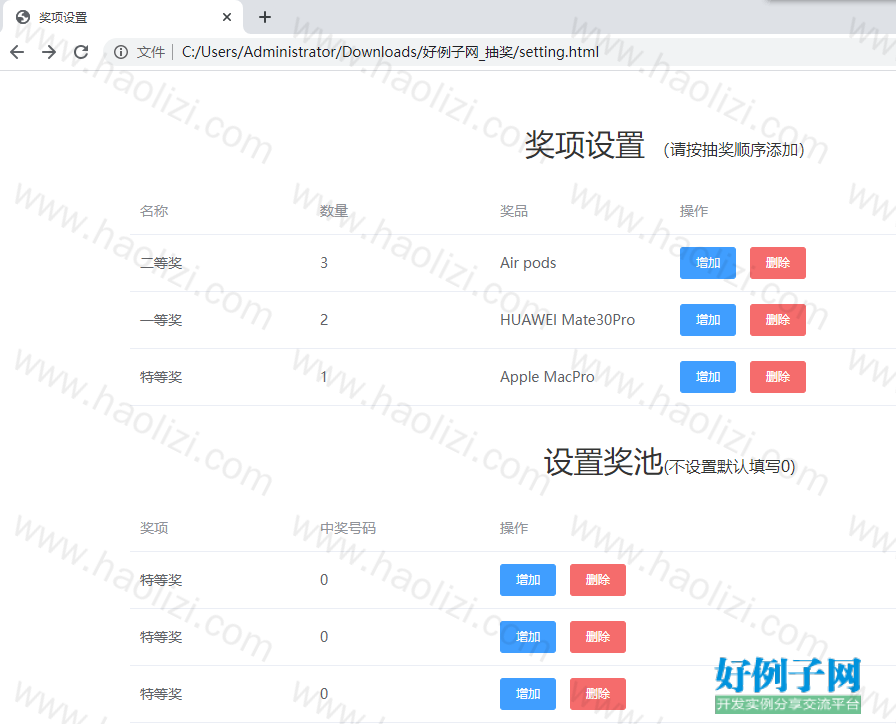Click 删除 in the Apple MacPro row
896x724 pixels.
[778, 377]
